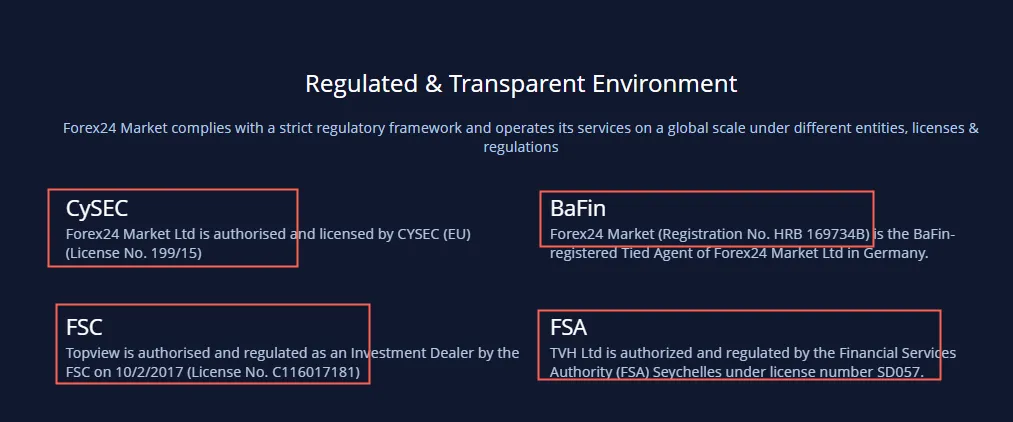The width and height of the screenshot is (1013, 422).
Task: Click the word regulations under the intro
Action: tap(521, 147)
